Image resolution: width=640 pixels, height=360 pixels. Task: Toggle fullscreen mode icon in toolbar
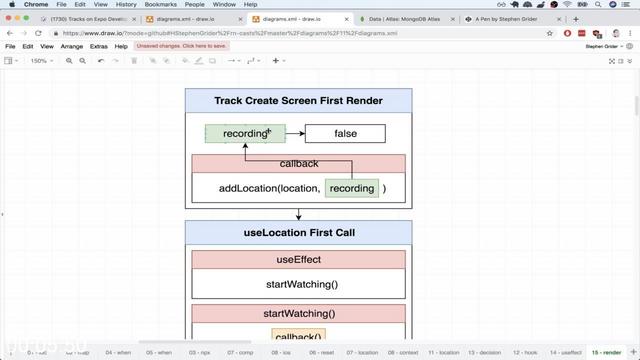[x=611, y=61]
